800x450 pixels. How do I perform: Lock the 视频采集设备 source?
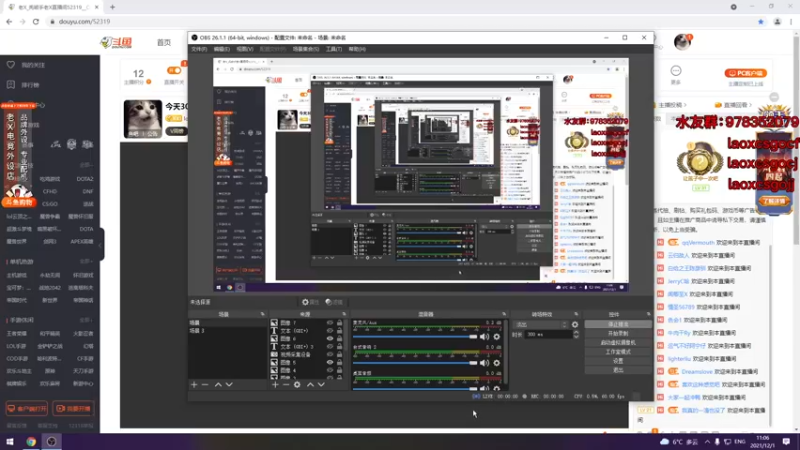coord(339,355)
